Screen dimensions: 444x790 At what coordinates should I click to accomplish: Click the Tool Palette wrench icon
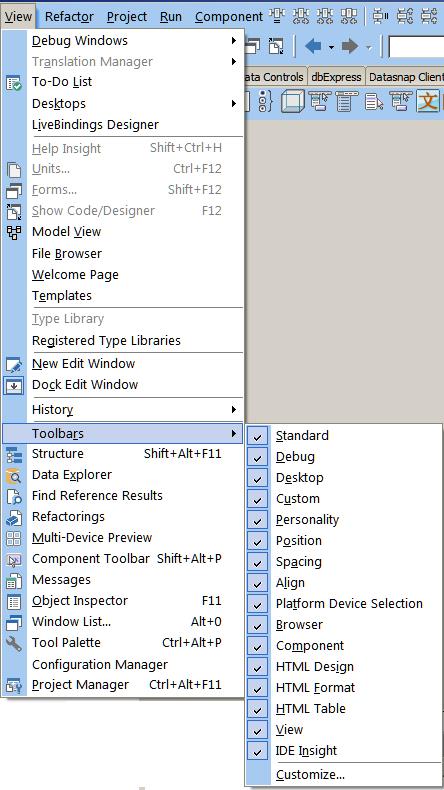pyautogui.click(x=14, y=643)
